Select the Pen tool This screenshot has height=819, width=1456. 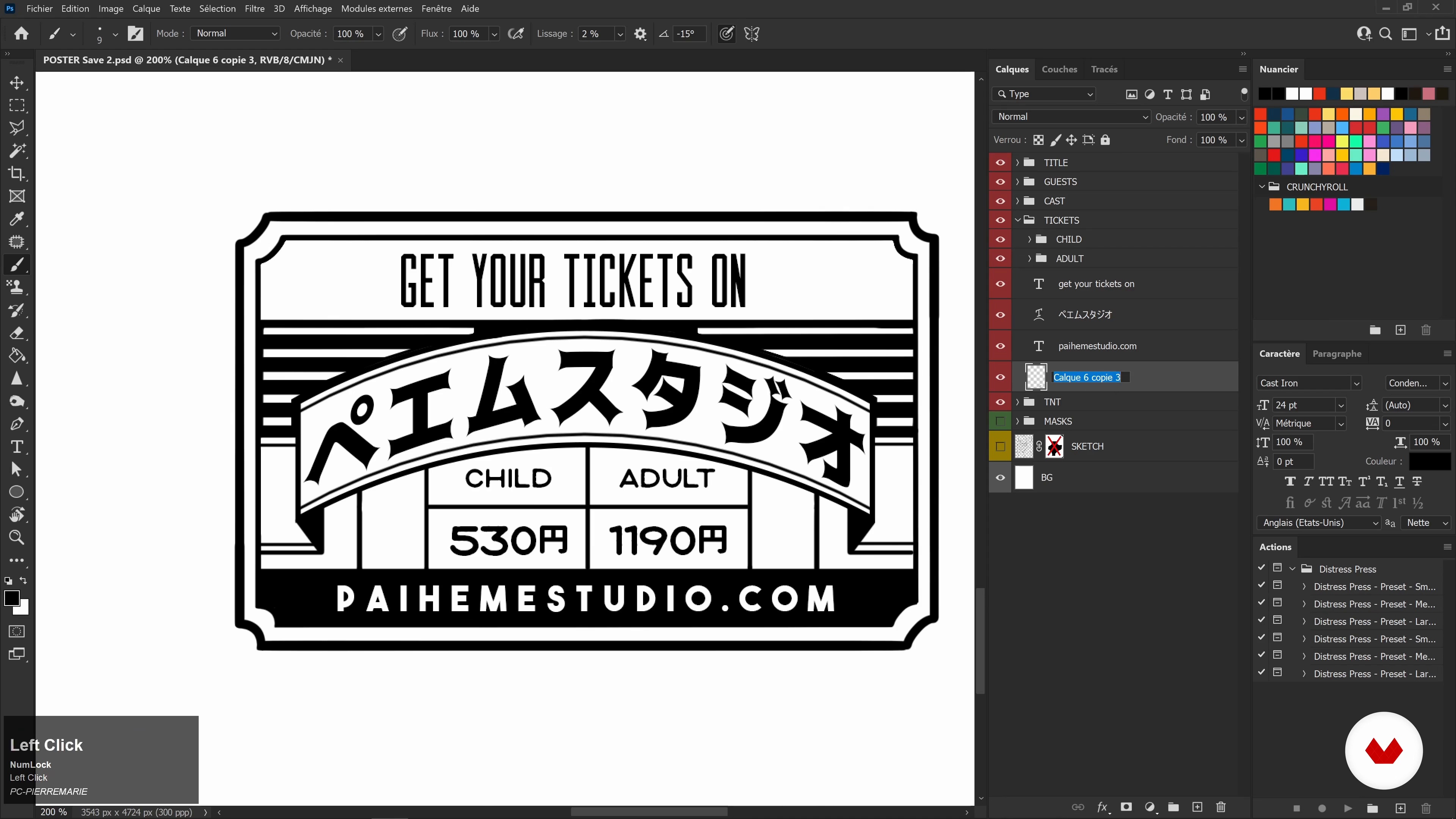[17, 424]
